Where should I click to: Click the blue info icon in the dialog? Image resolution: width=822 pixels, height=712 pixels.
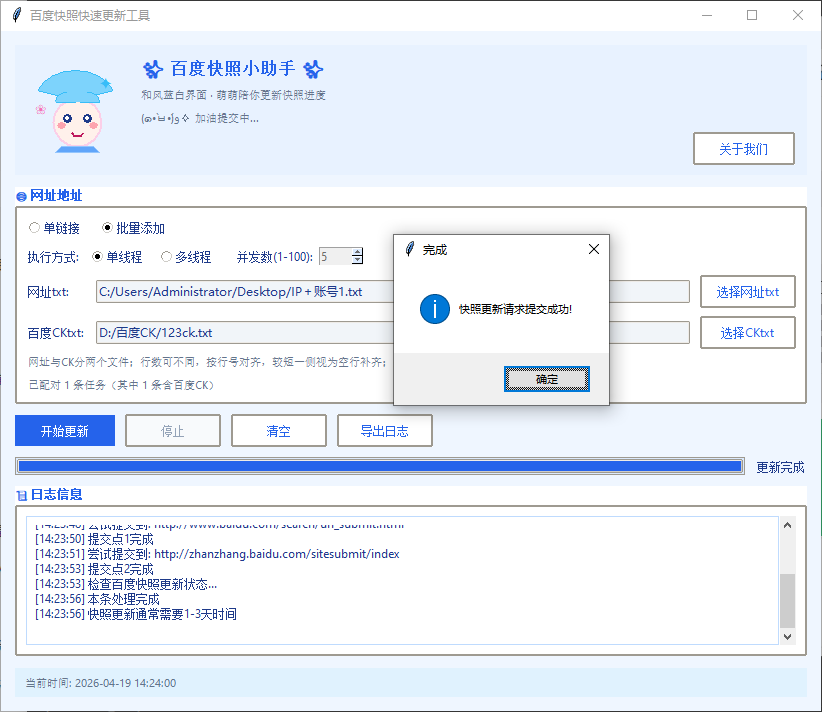434,310
